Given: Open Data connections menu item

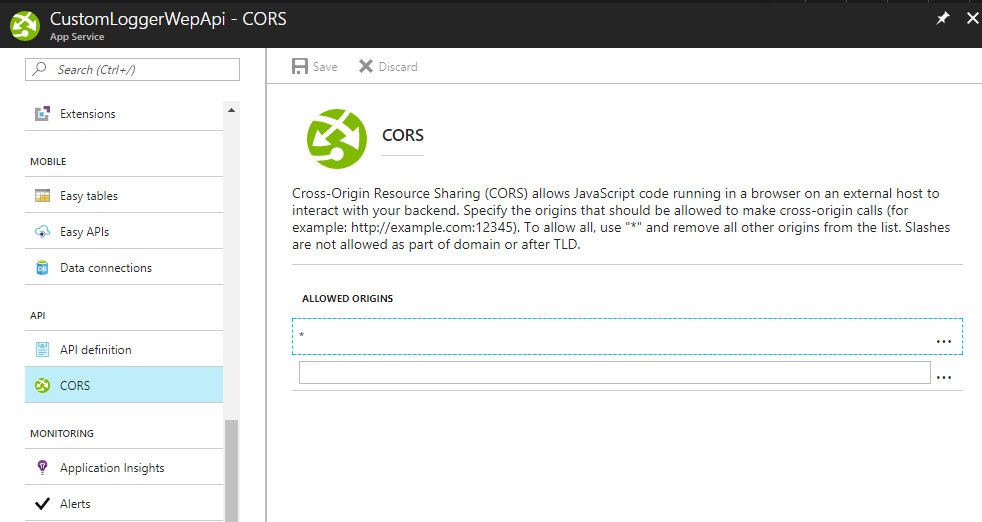Looking at the screenshot, I should coord(124,268).
